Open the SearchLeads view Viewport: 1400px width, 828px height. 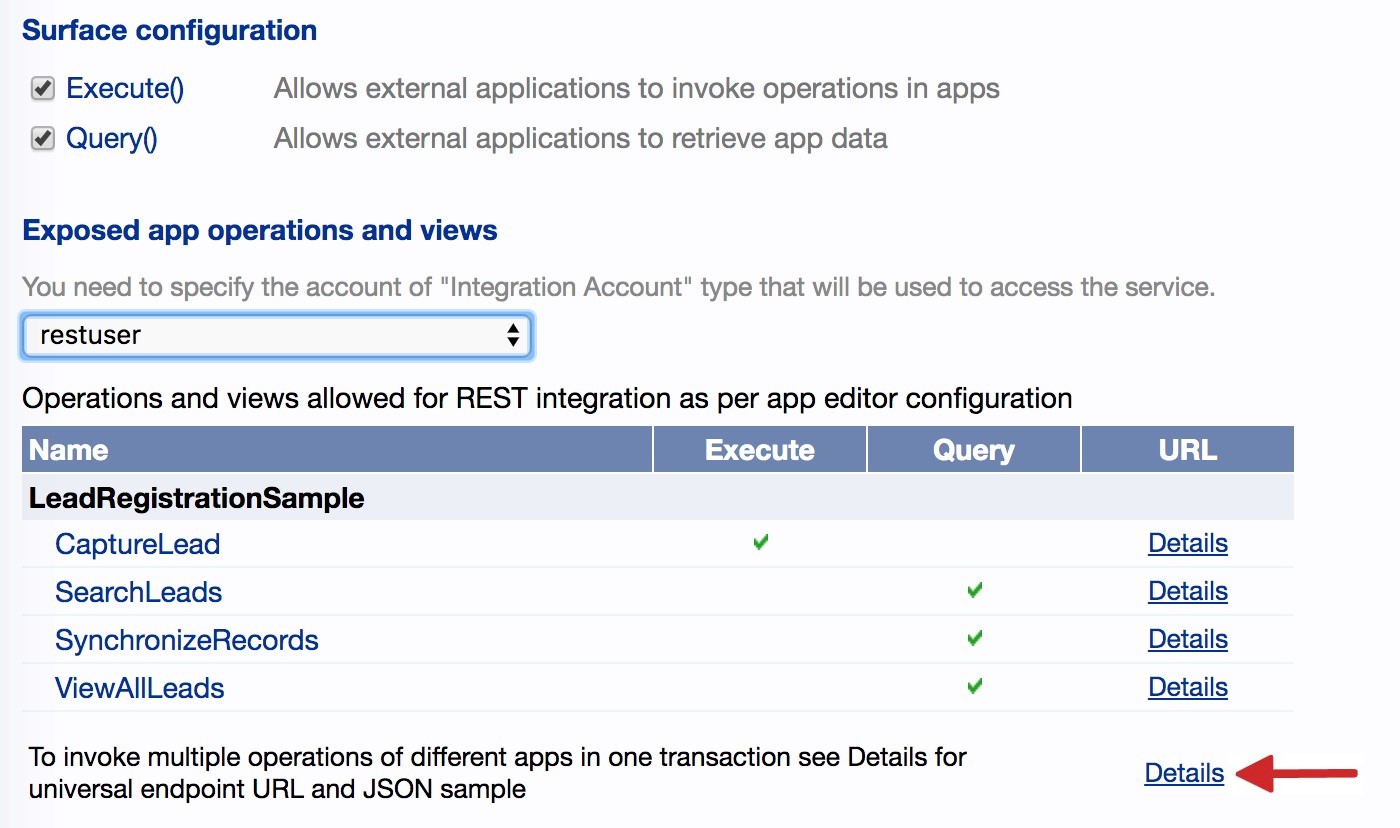click(x=138, y=592)
